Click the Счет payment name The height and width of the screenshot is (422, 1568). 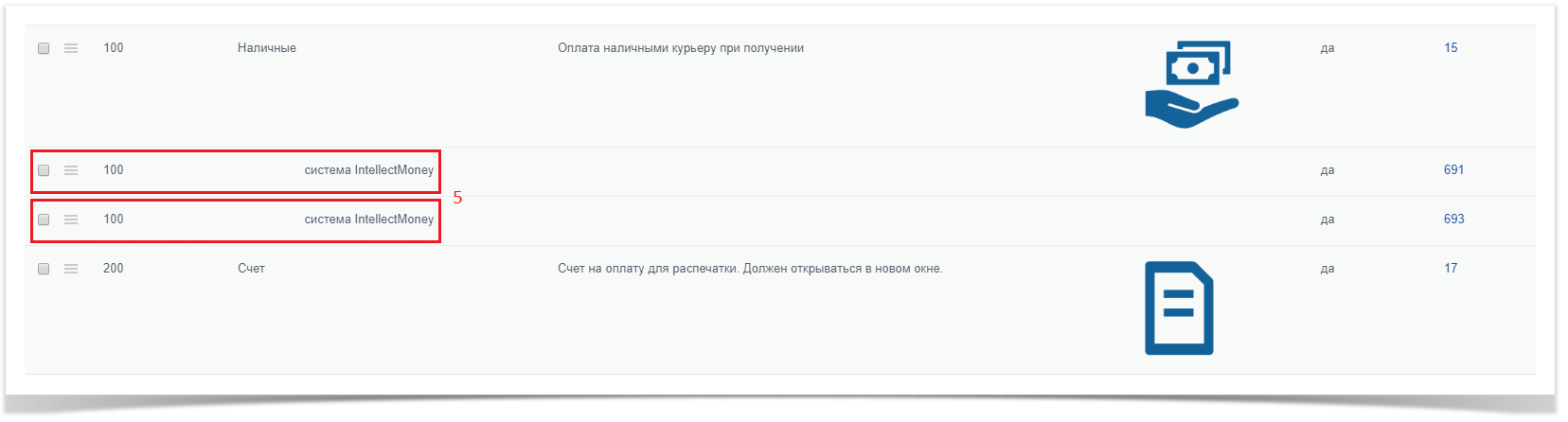tap(251, 269)
